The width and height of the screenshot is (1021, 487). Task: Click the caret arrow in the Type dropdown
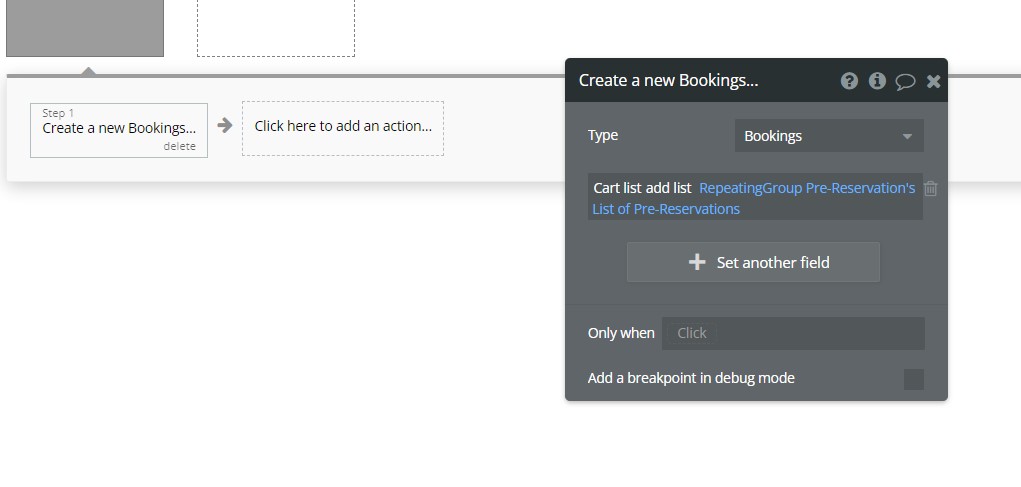coord(907,136)
